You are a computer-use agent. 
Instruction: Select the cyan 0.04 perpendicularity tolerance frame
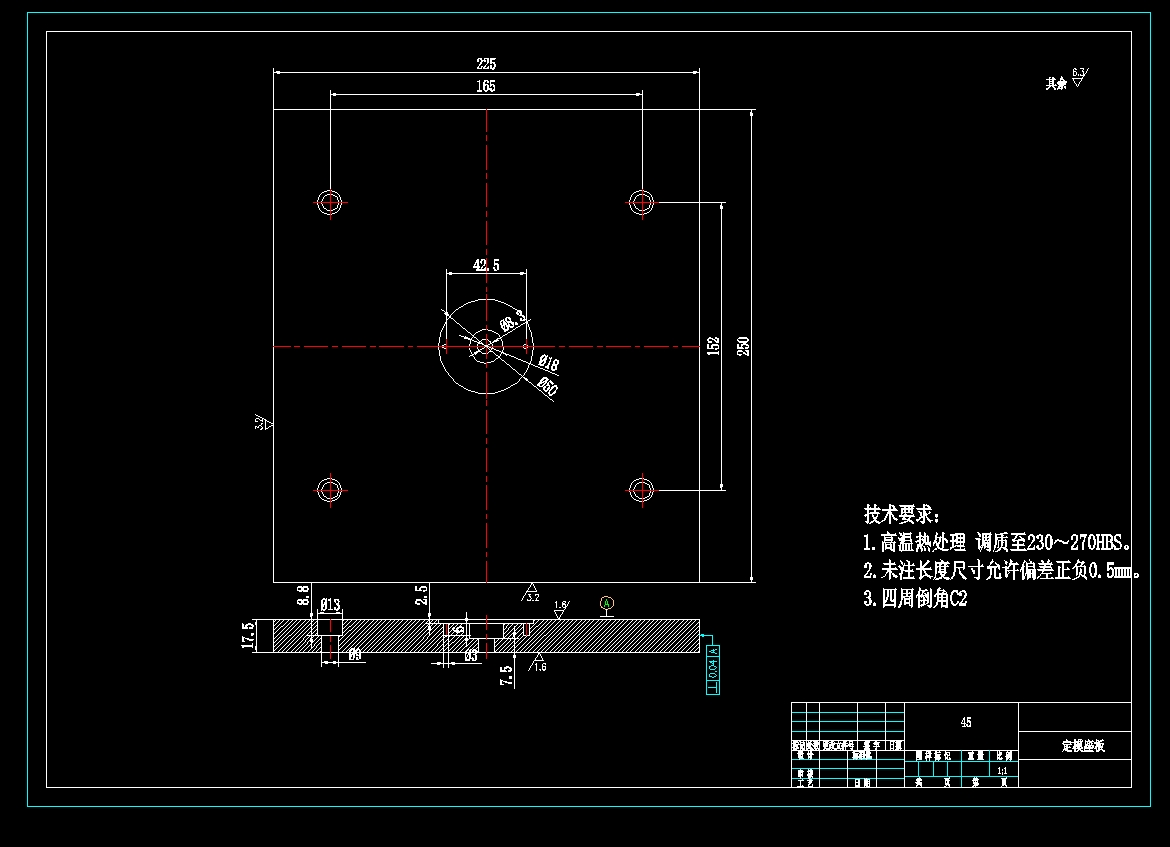713,669
